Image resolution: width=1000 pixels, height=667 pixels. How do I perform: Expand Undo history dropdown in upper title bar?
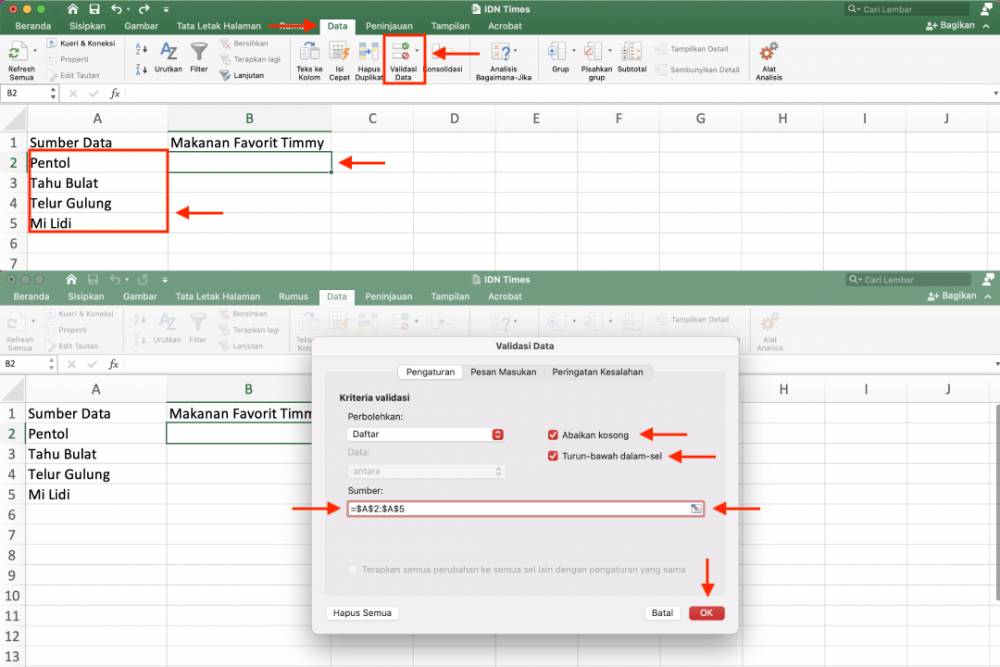pos(128,10)
